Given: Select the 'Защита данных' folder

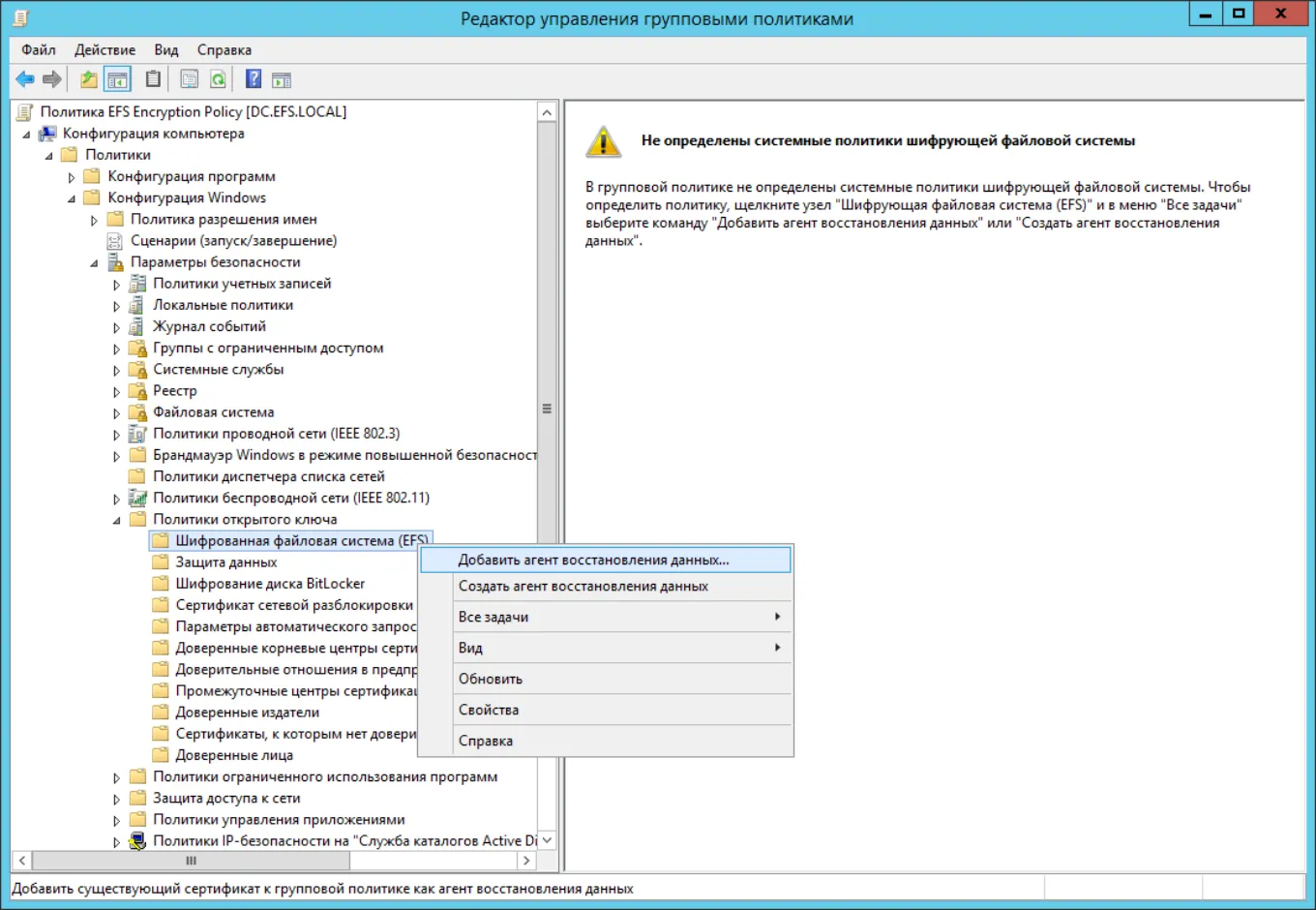Looking at the screenshot, I should pos(215,562).
